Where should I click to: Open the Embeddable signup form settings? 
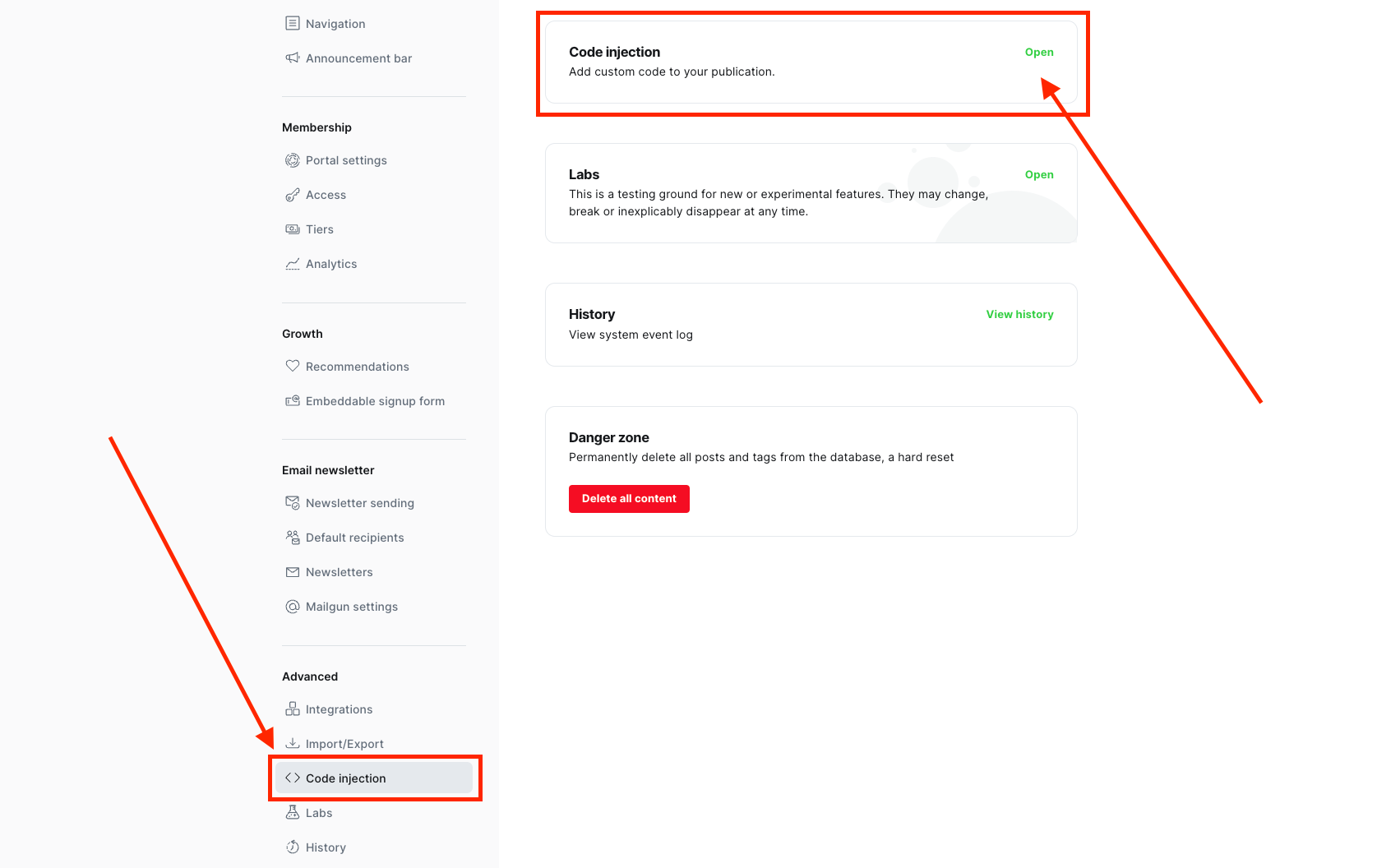pos(375,401)
